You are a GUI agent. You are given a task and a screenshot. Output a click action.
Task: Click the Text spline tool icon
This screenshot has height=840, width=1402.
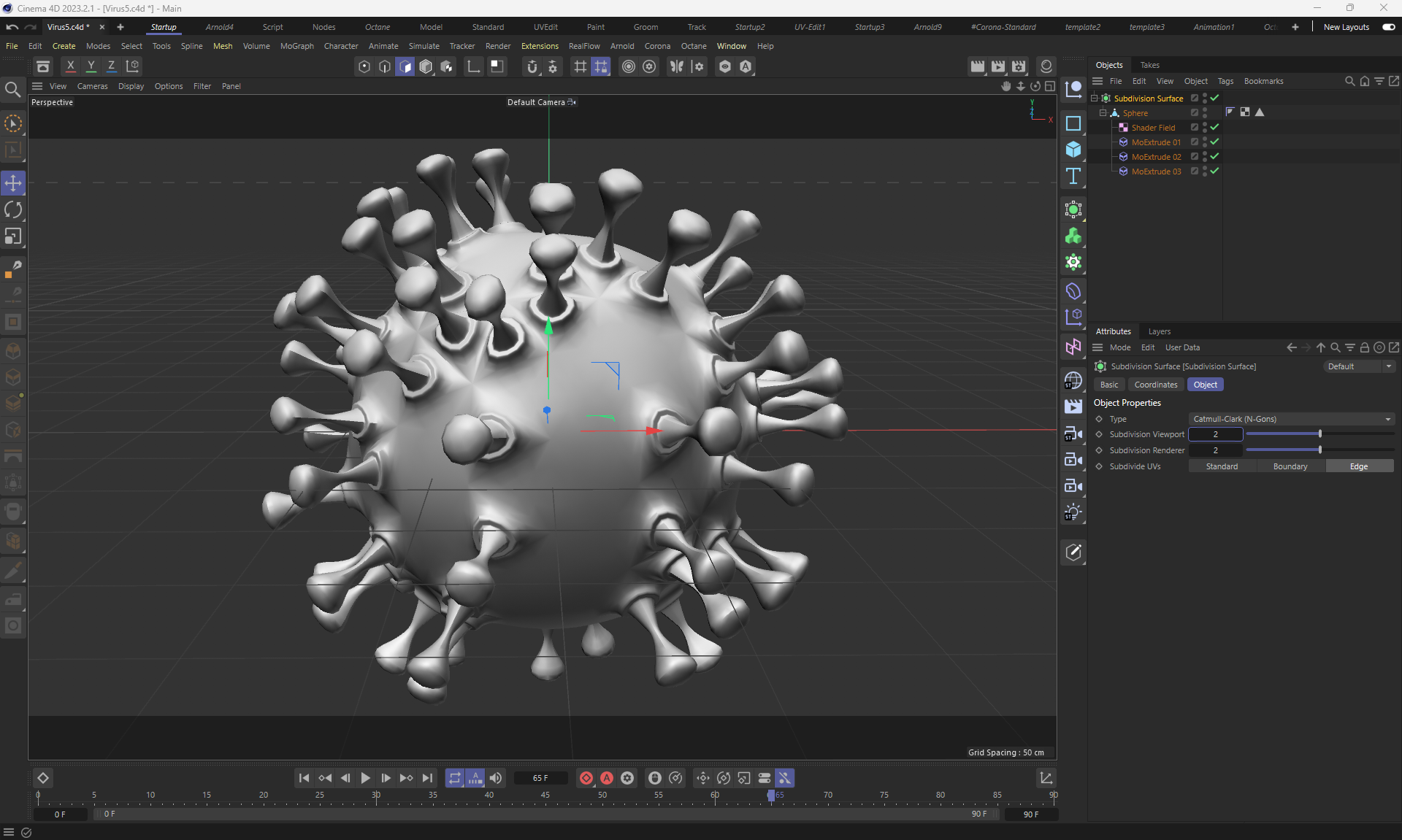[1073, 176]
